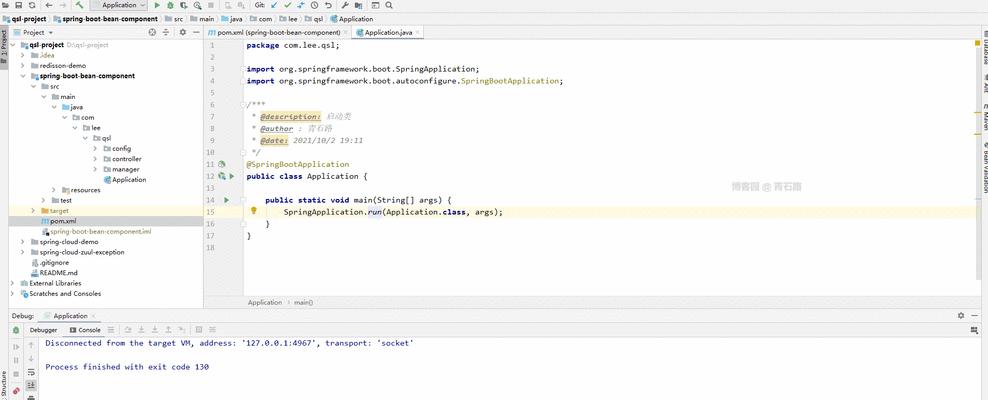988x400 pixels.
Task: Switch to the Console tab
Action: point(85,330)
